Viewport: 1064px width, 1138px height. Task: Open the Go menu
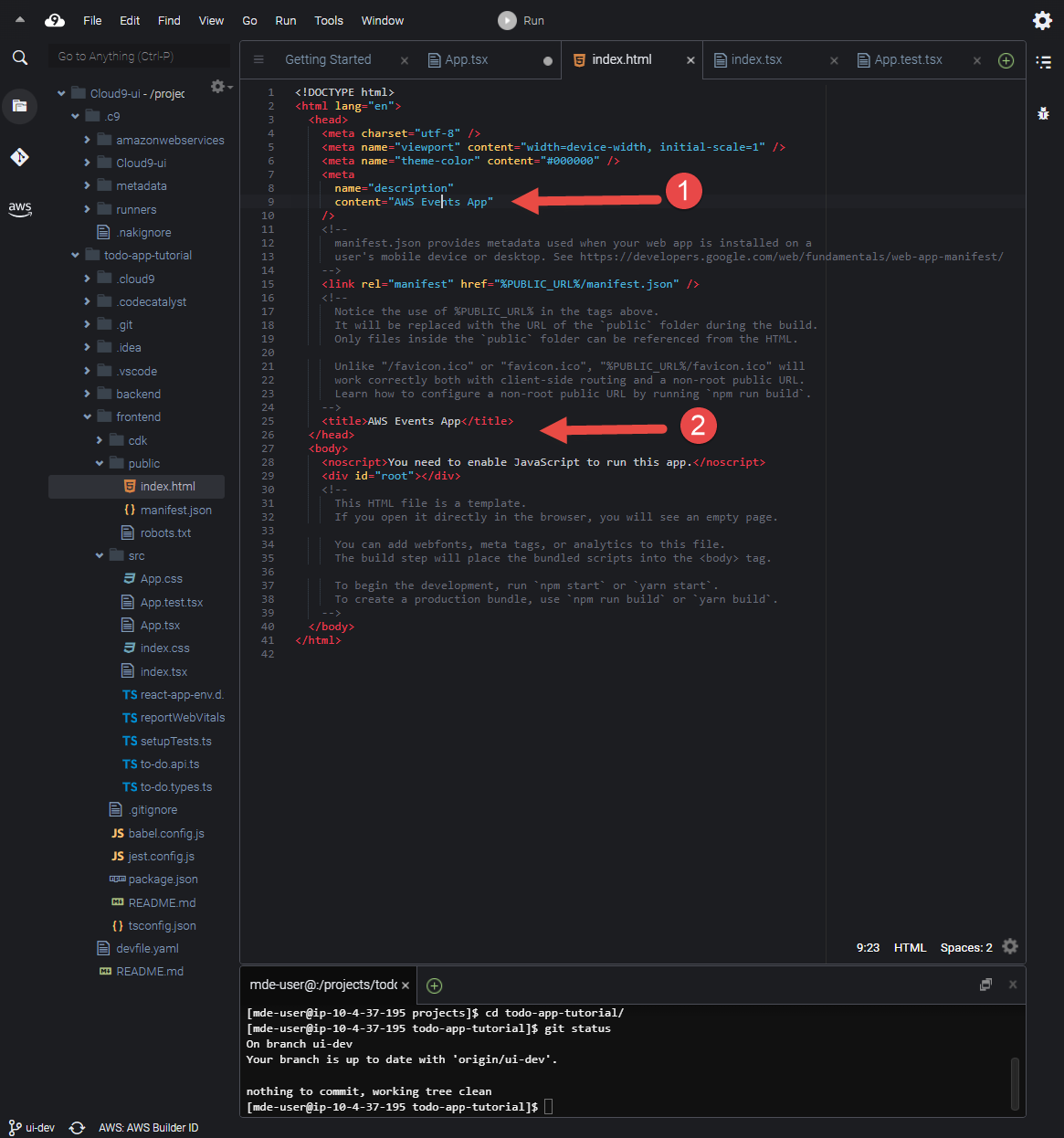pyautogui.click(x=249, y=20)
